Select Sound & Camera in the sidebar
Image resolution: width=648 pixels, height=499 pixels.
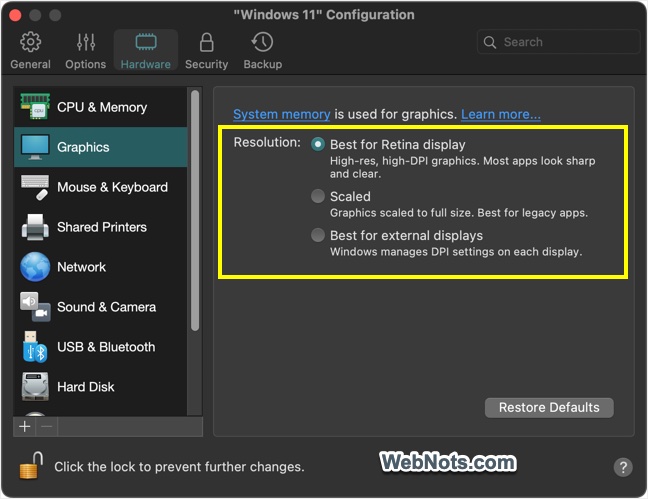(x=100, y=307)
